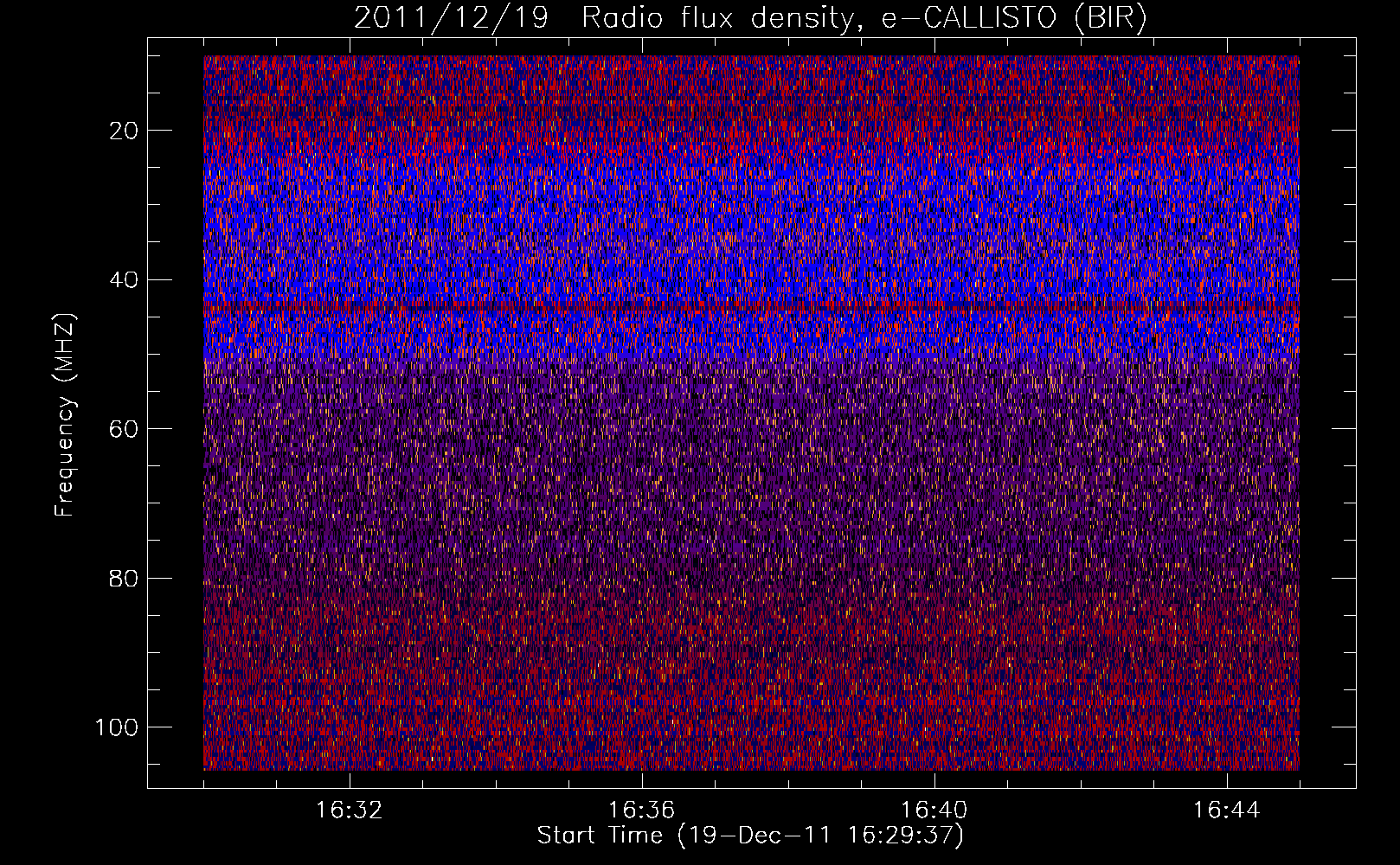
Task: Click the 'Frequency (MHZ)' axis label
Action: (66, 415)
